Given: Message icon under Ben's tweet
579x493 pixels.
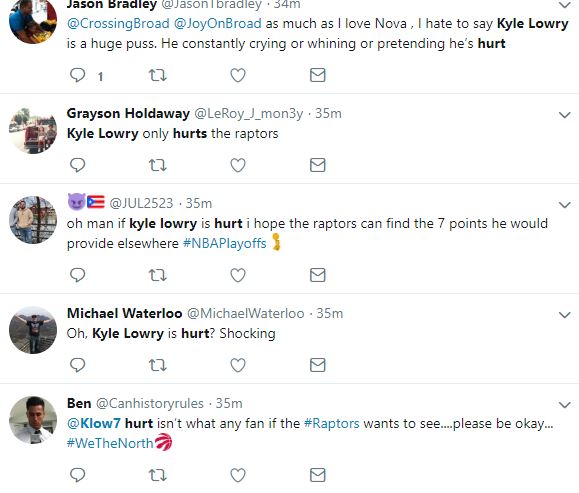Looking at the screenshot, I should point(318,475).
